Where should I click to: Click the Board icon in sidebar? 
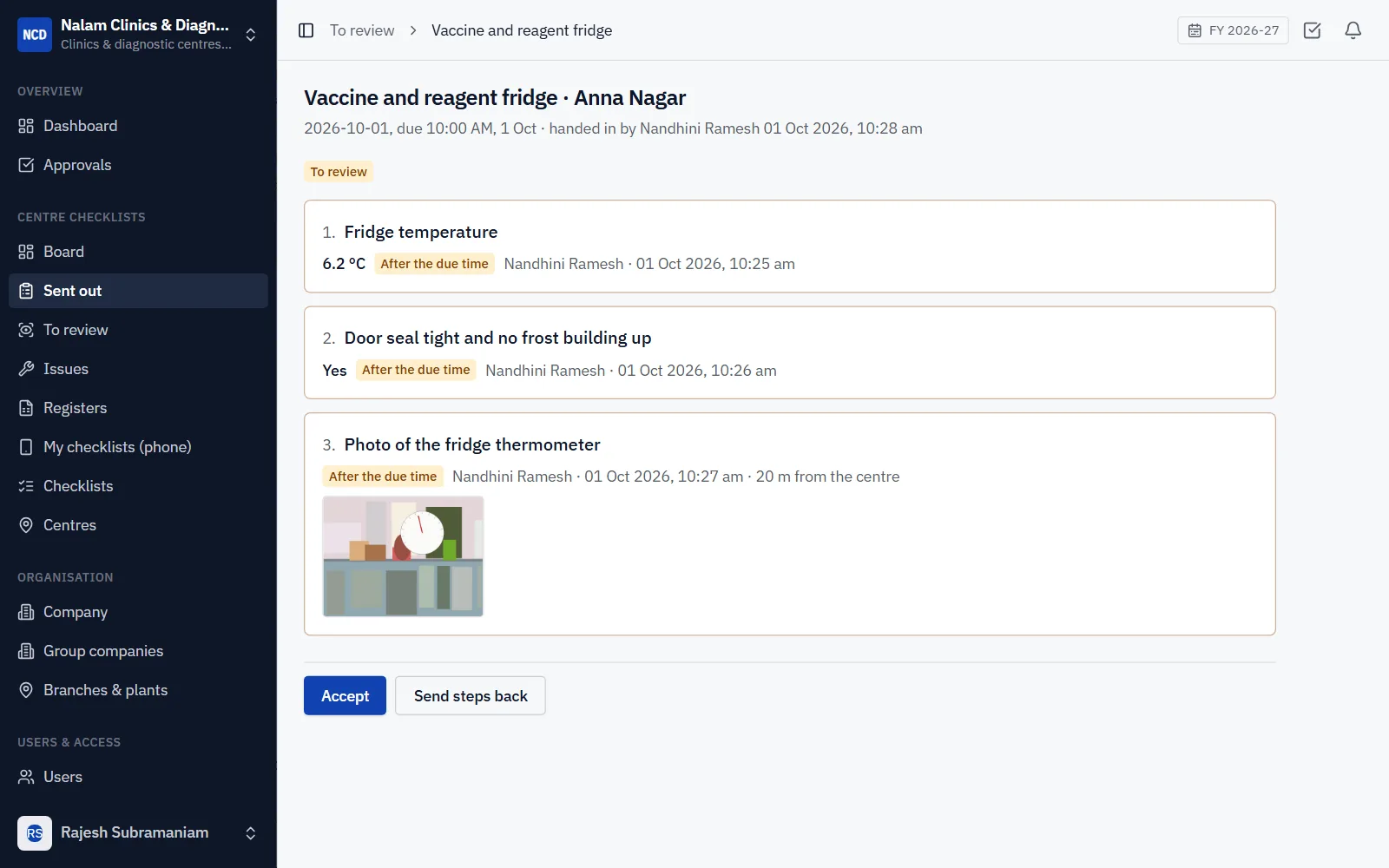(x=26, y=252)
